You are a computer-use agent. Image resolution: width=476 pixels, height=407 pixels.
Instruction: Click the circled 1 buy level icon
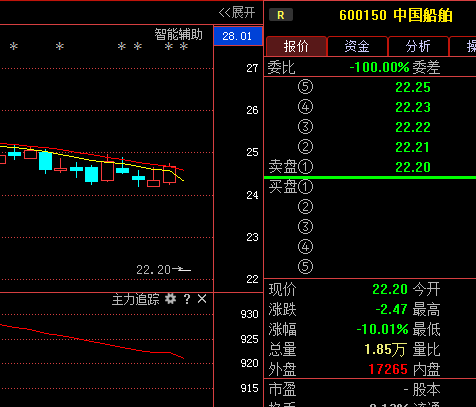pyautogui.click(x=305, y=187)
